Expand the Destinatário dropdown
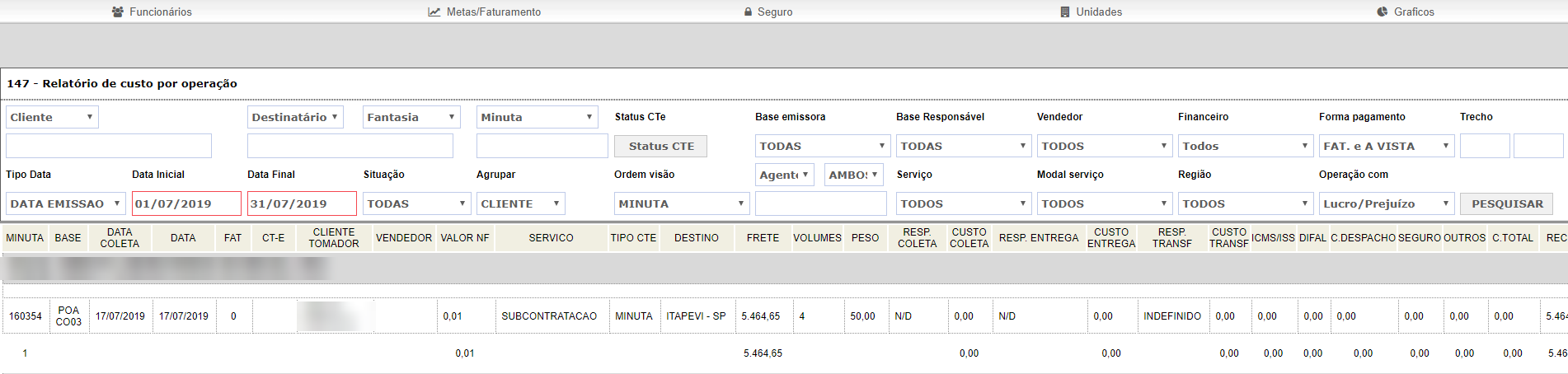Screen dimensions: 1568x374 295,117
